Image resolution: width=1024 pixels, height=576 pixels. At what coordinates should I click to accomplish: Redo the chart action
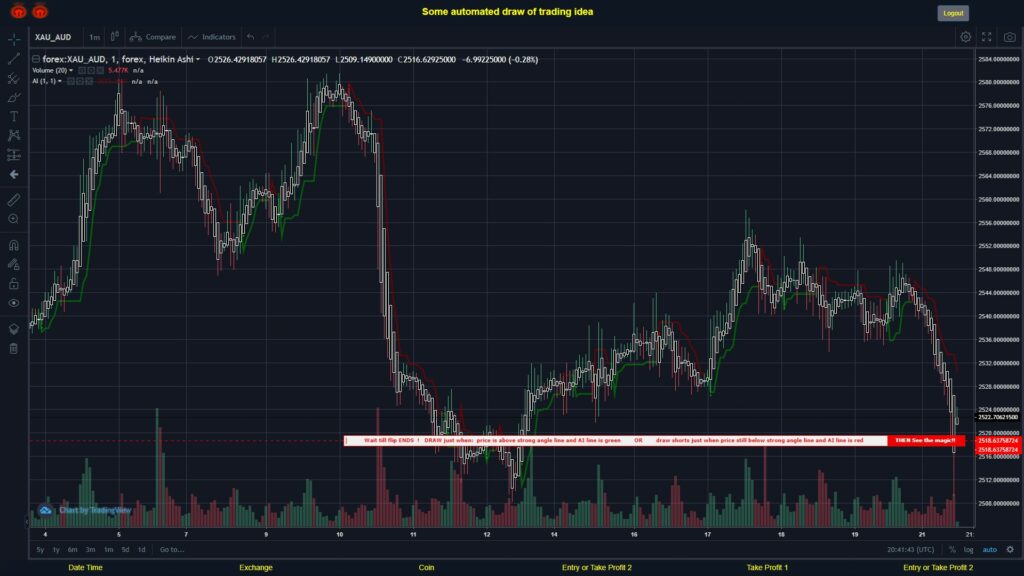point(265,37)
